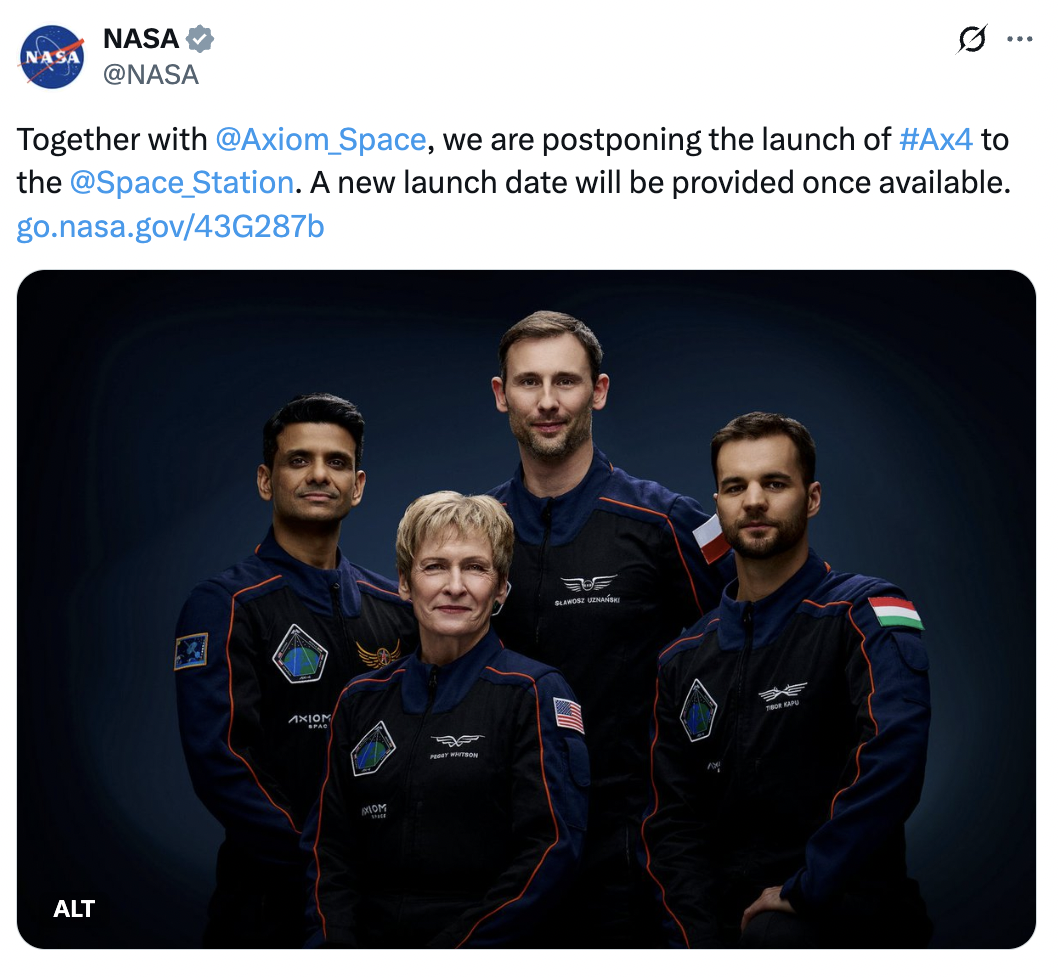Click the Hungarian flag shoulder patch

click(895, 612)
